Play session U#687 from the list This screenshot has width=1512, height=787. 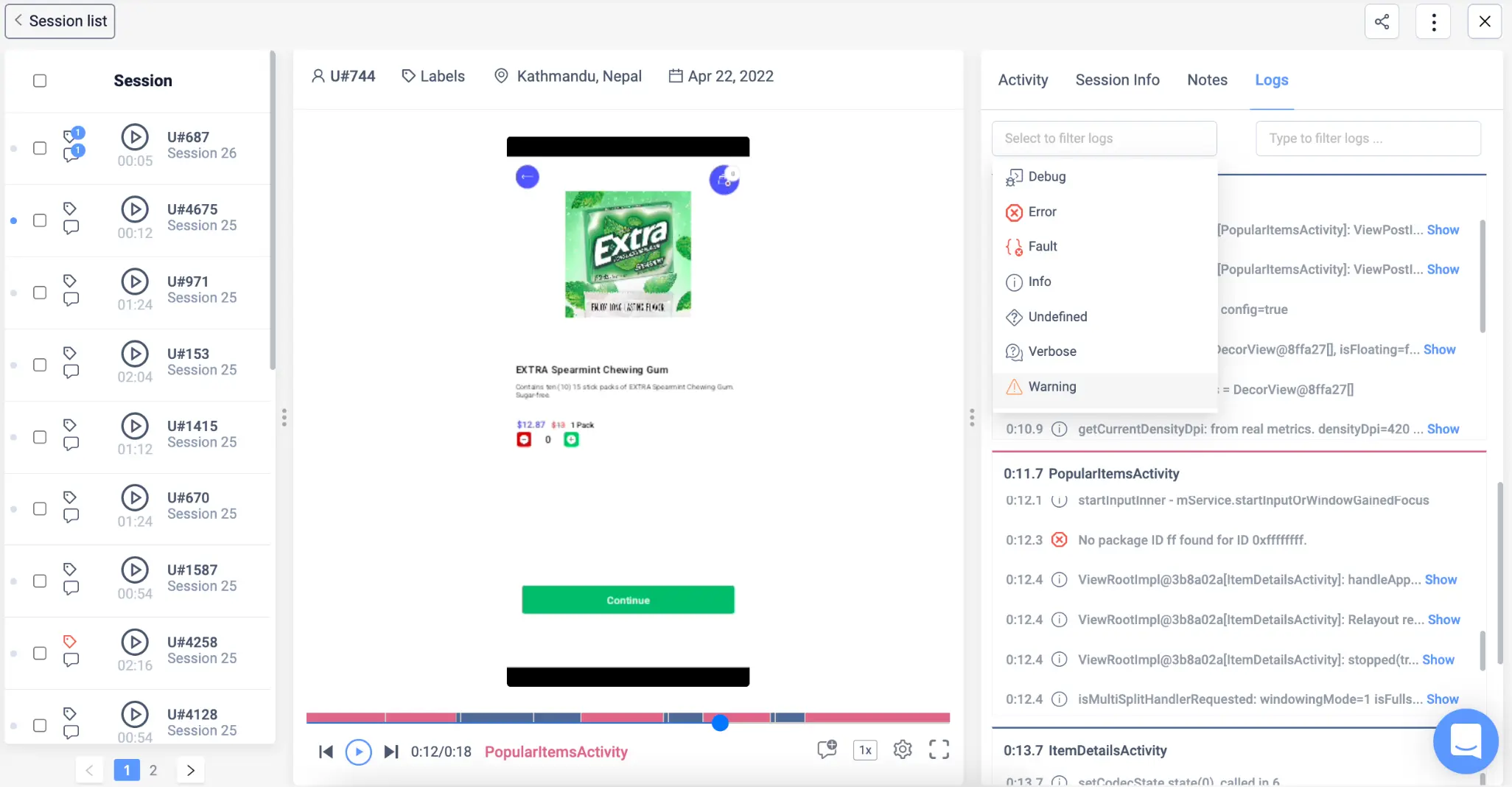135,137
